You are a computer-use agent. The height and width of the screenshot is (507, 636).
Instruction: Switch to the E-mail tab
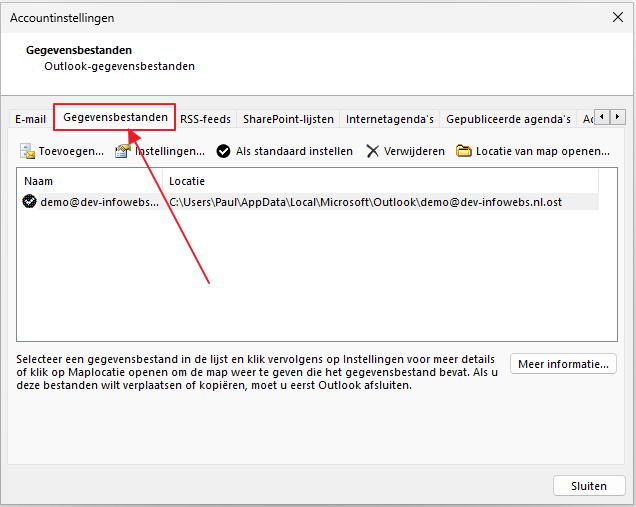pyautogui.click(x=30, y=119)
